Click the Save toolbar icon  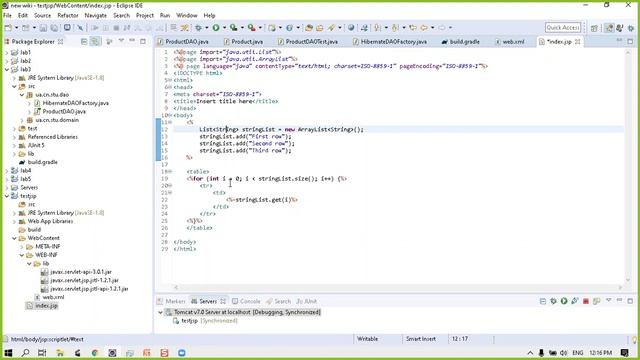43,28
